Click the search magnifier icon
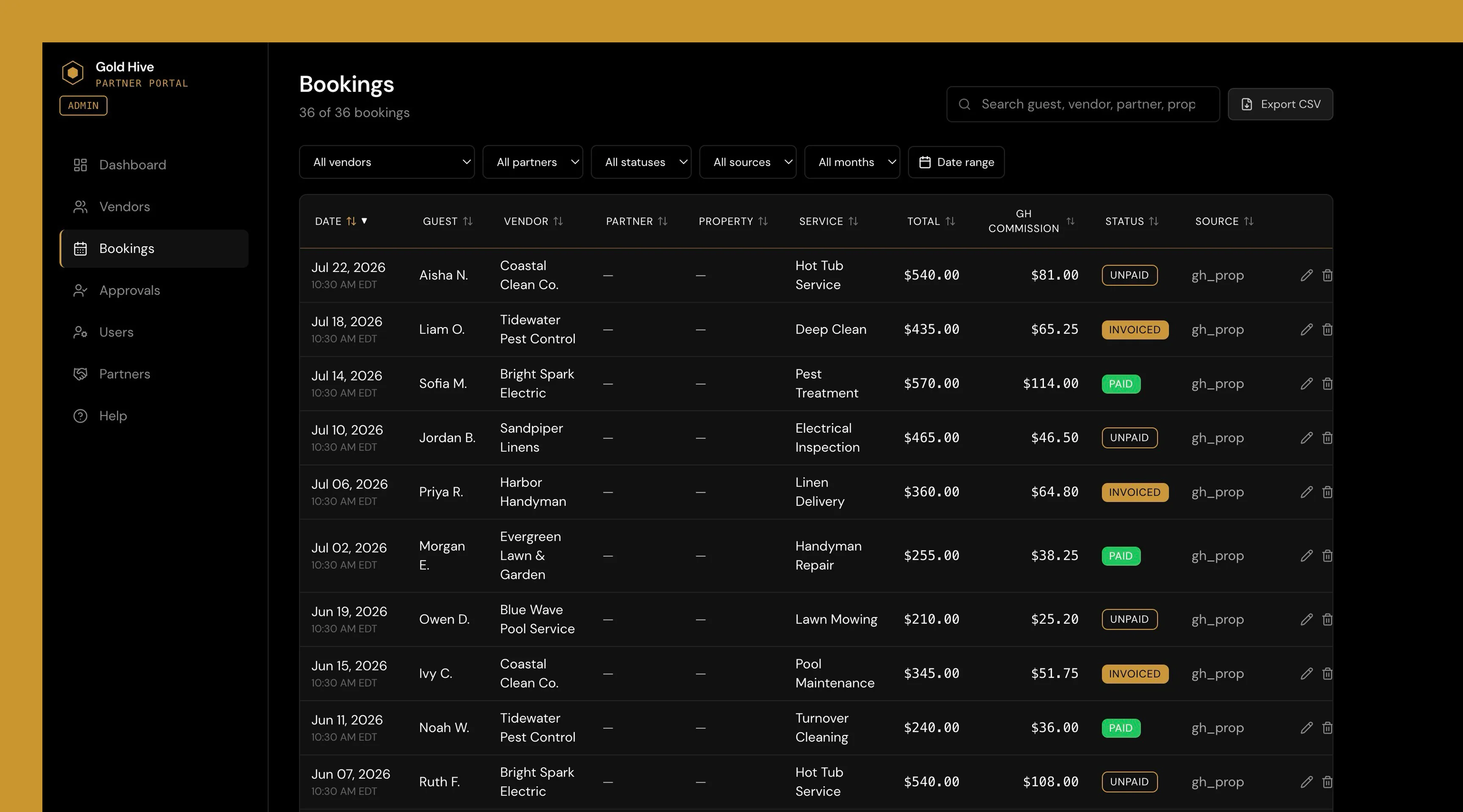The height and width of the screenshot is (812, 1463). [x=964, y=105]
